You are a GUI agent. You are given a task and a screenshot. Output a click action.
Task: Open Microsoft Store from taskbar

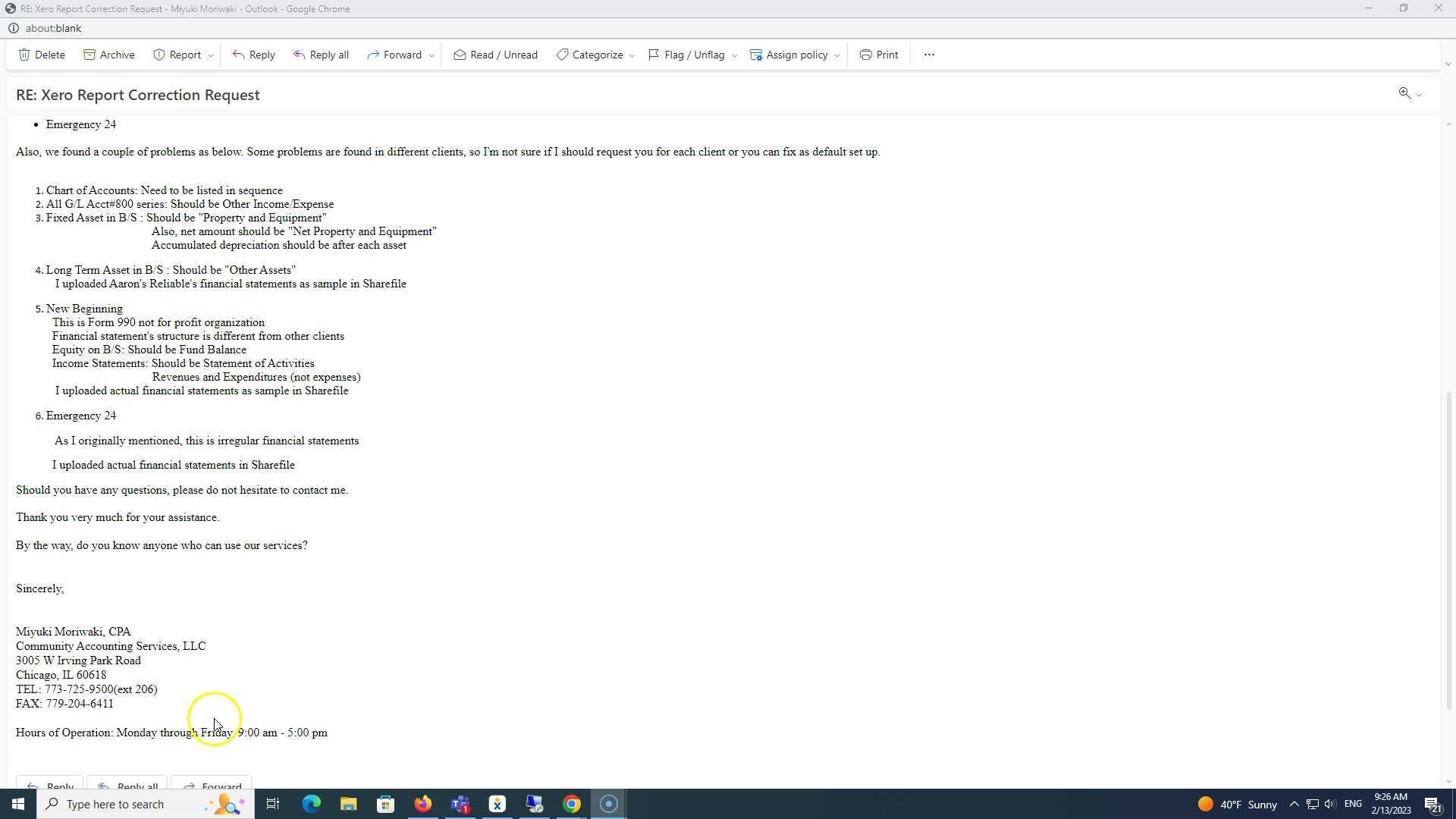click(385, 804)
